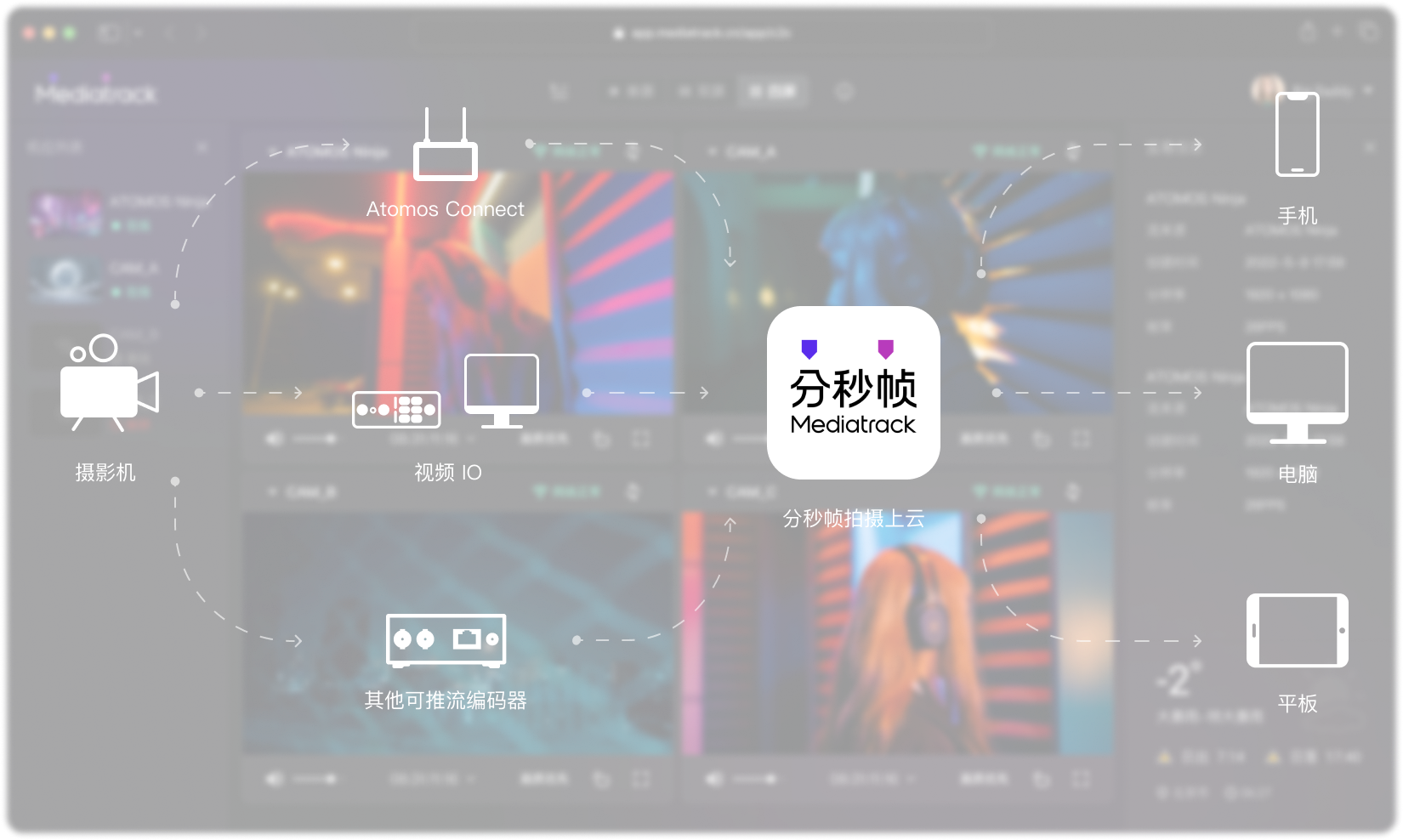This screenshot has width=1403, height=840.
Task: Click the 摄影机 video camera icon
Action: click(109, 383)
